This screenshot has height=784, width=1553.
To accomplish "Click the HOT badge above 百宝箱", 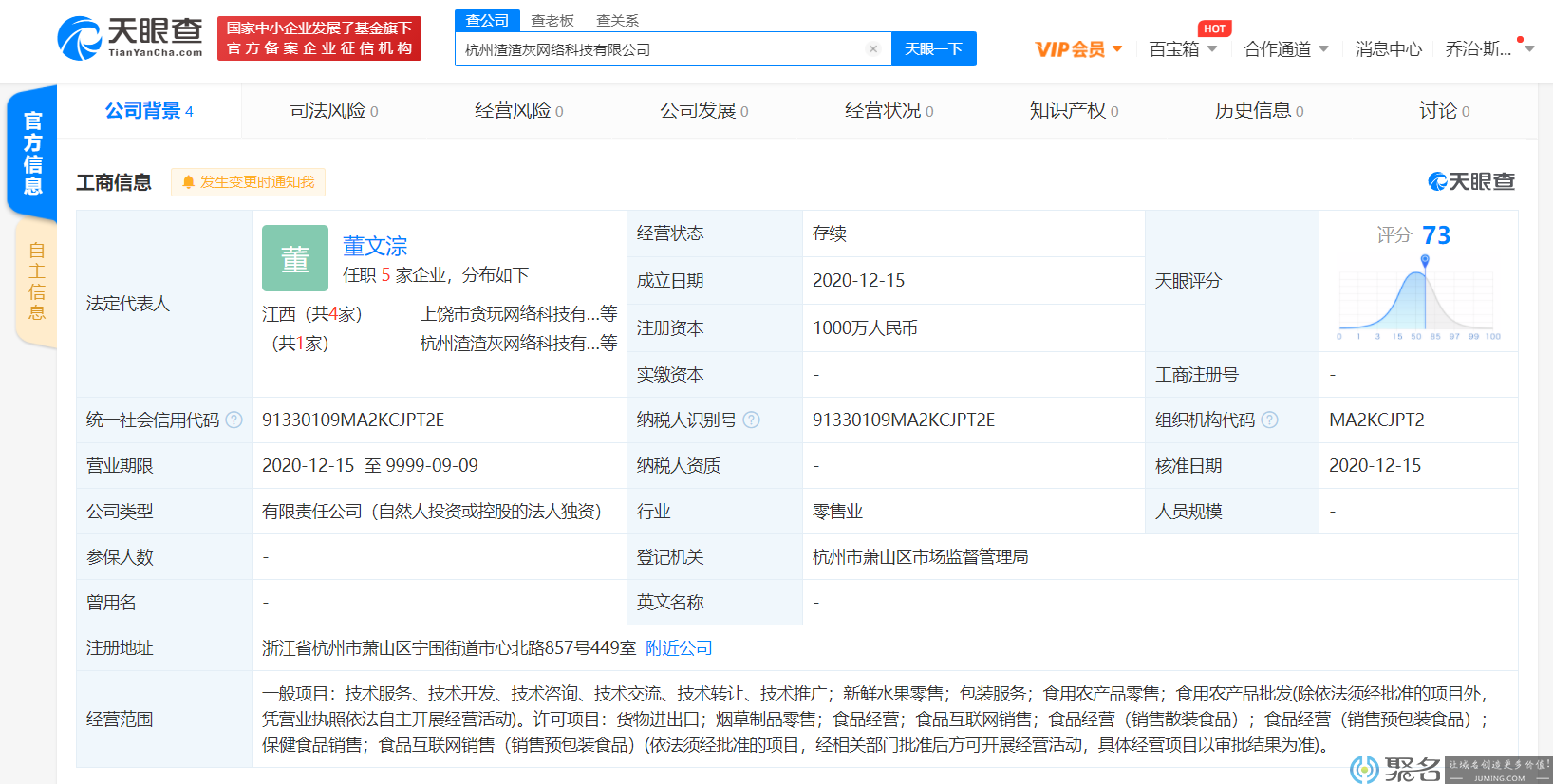I will coord(1214,28).
